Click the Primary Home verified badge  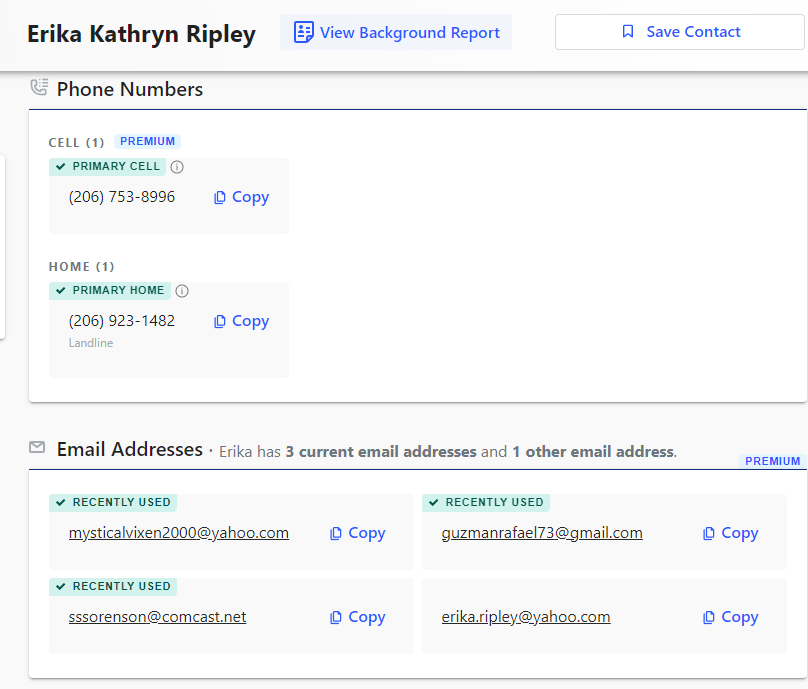click(x=110, y=291)
